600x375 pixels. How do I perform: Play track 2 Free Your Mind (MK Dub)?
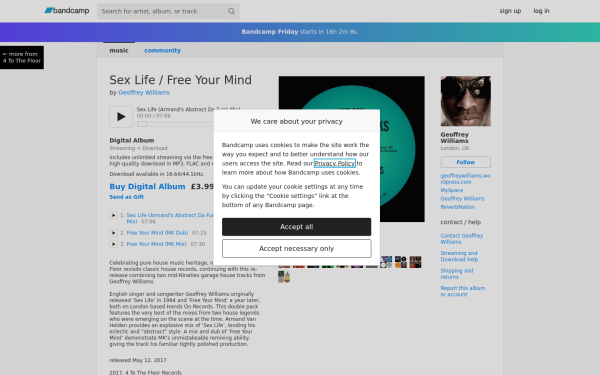pyautogui.click(x=113, y=233)
